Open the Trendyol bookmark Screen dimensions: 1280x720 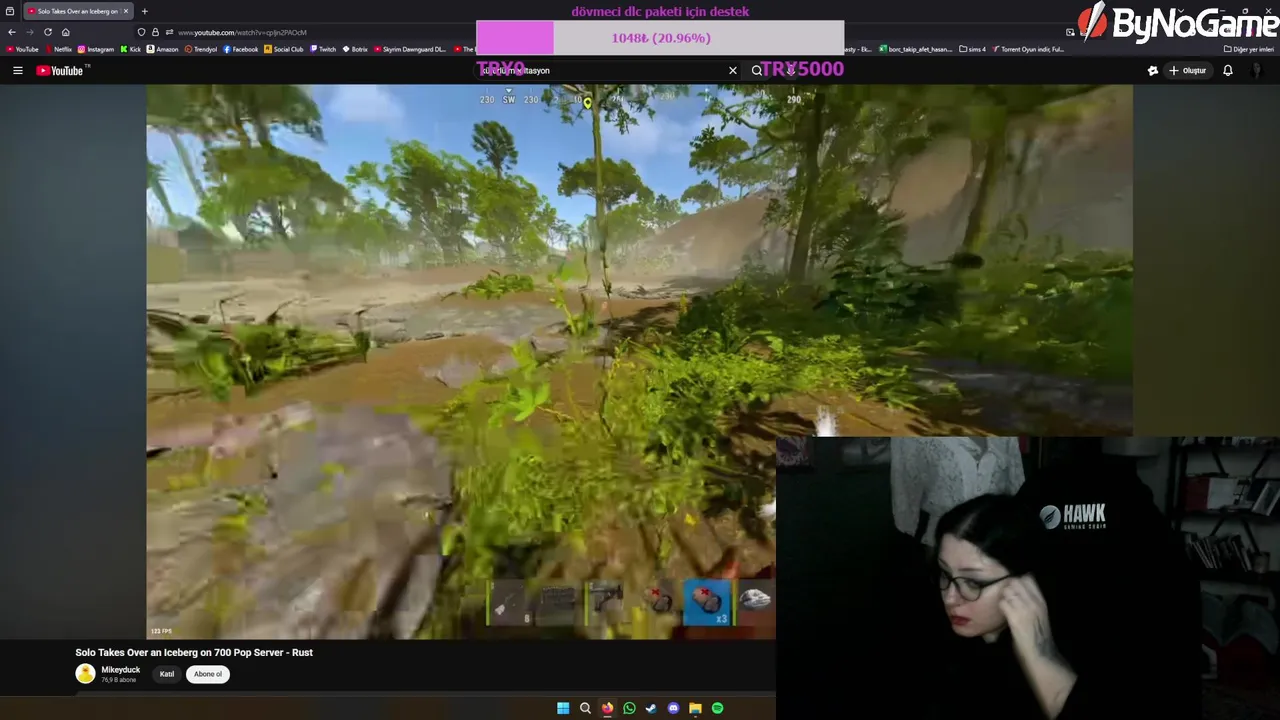tap(200, 49)
